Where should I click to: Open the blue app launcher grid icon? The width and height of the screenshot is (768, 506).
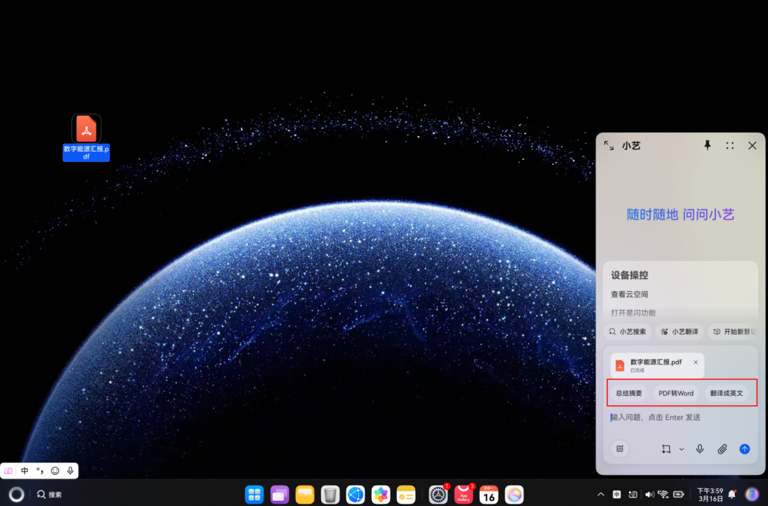pyautogui.click(x=254, y=495)
